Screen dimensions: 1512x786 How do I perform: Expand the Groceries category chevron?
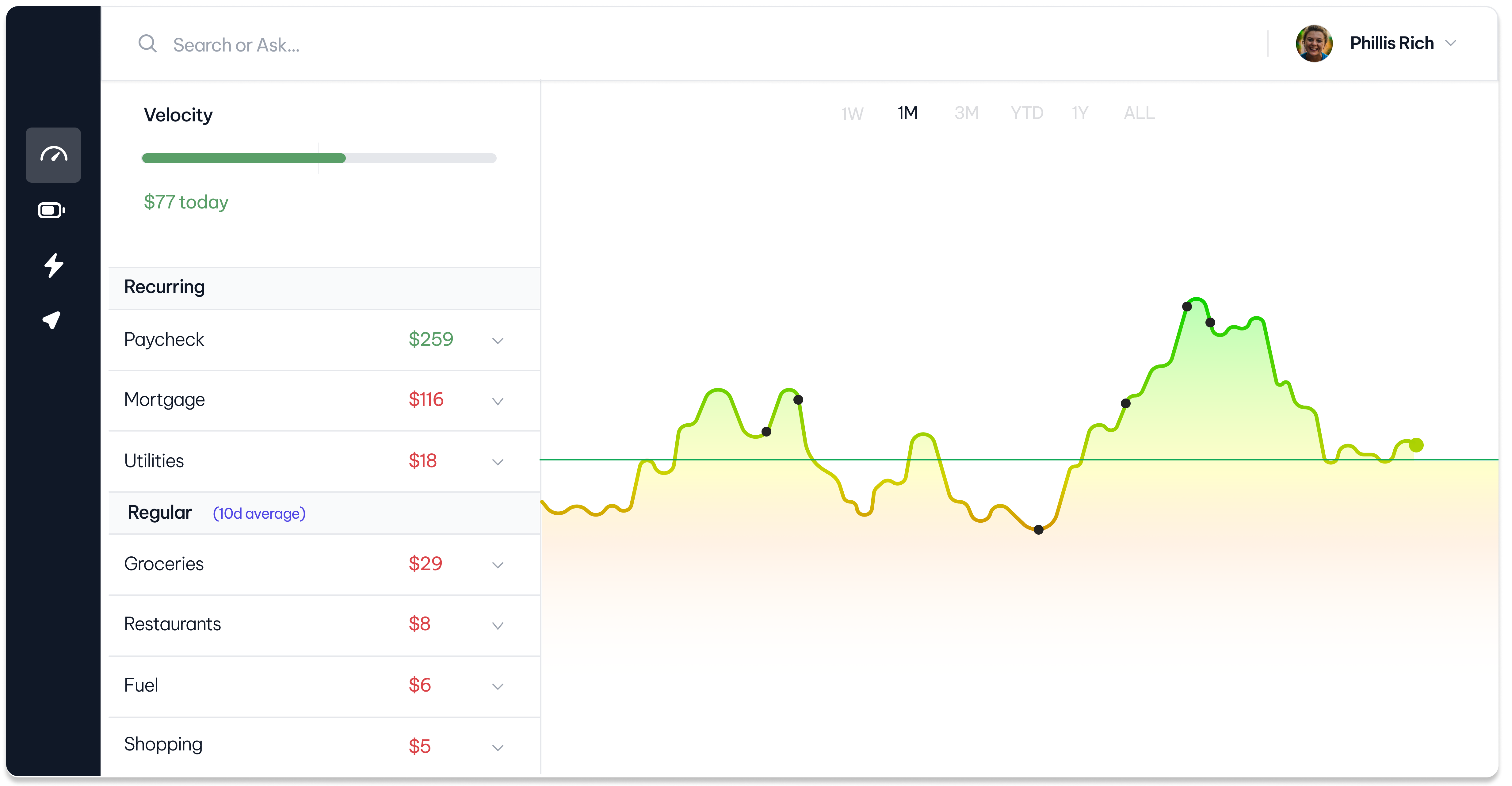(x=497, y=565)
